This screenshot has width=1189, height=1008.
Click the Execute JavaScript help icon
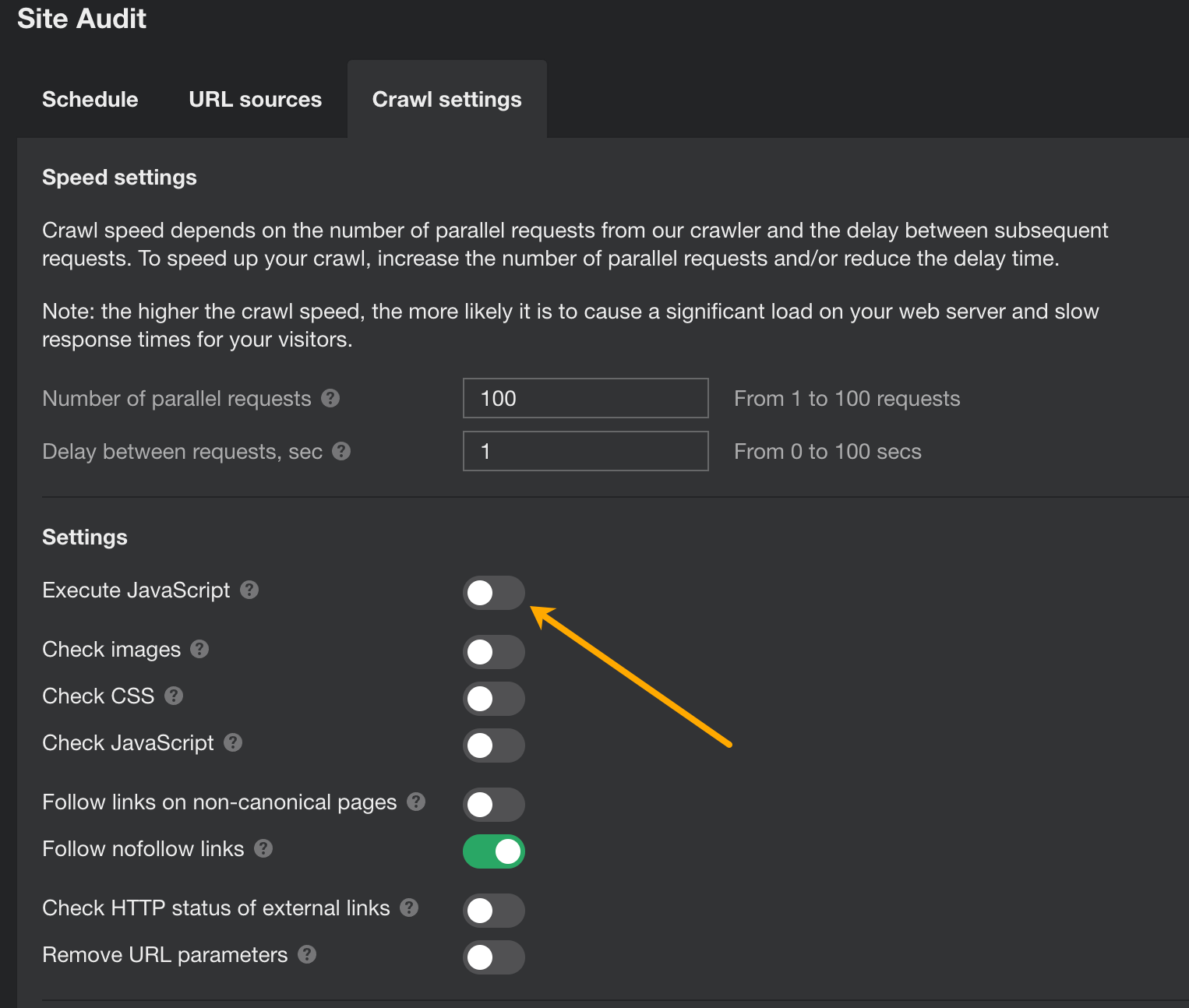(x=249, y=590)
